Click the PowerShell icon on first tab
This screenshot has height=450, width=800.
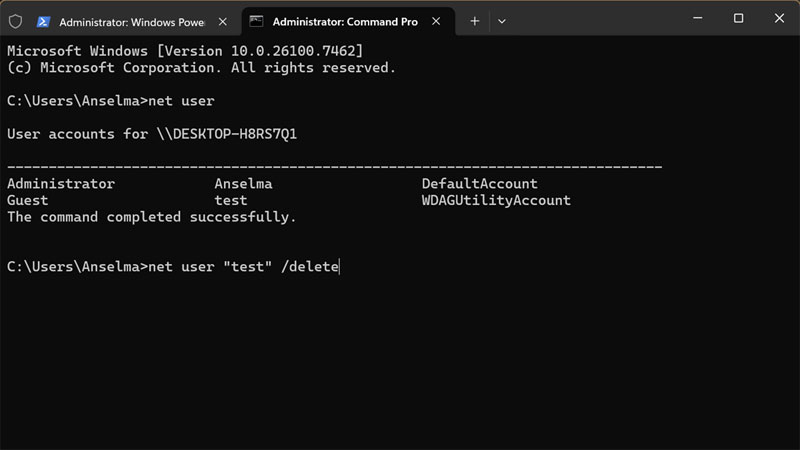[44, 20]
